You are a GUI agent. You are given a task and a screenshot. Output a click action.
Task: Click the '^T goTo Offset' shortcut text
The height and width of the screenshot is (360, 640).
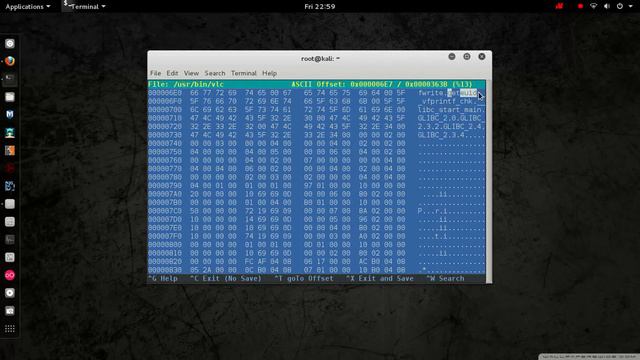tap(304, 279)
